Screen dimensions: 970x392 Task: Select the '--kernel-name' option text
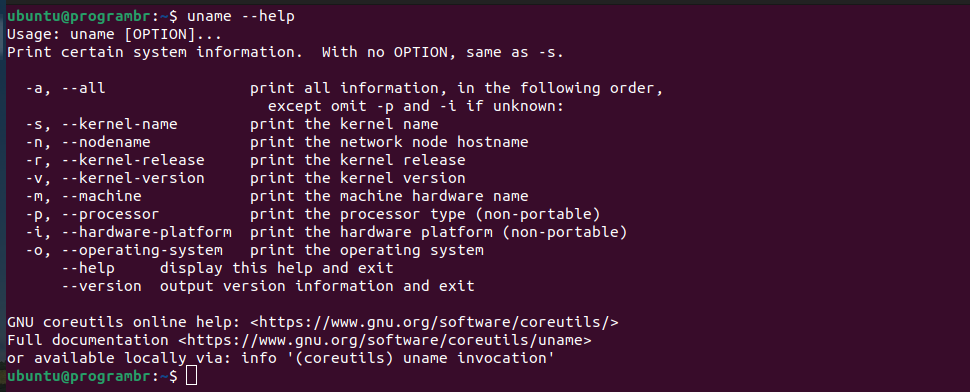[x=119, y=124]
